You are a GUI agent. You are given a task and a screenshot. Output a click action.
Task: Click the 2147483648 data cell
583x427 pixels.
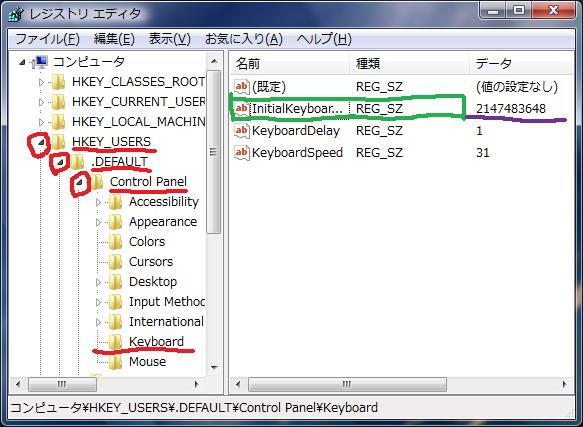tap(511, 109)
